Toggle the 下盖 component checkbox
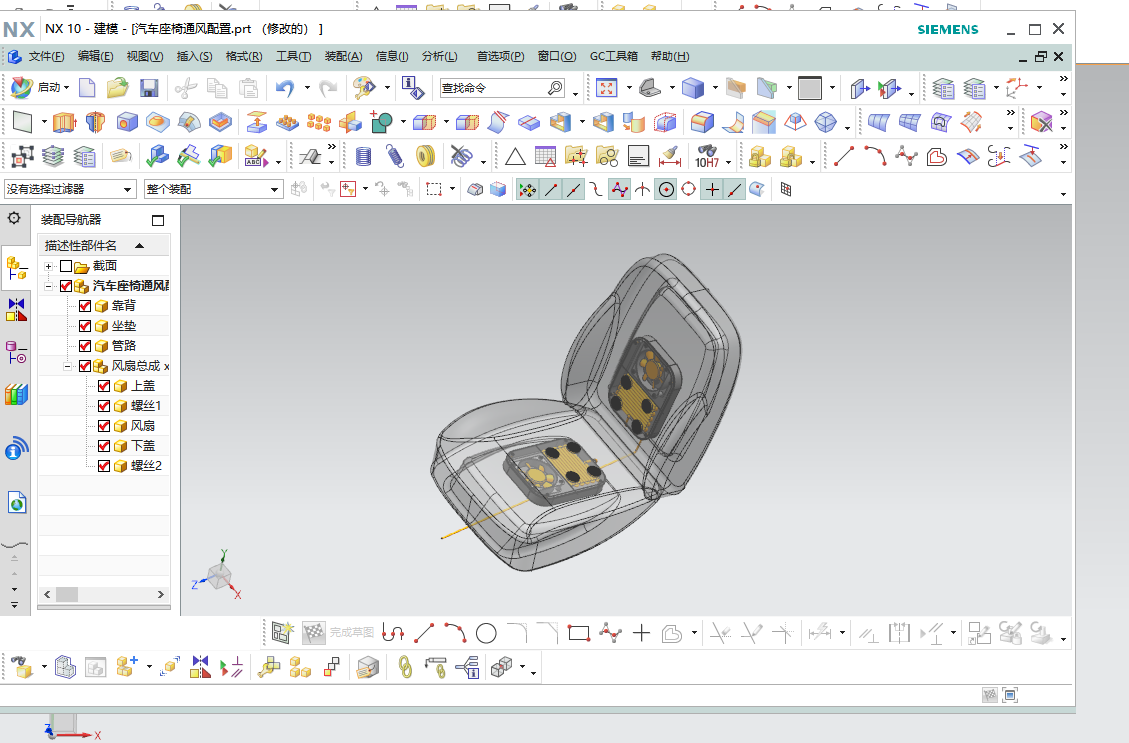Screen dimensions: 1129x743 pyautogui.click(x=104, y=446)
